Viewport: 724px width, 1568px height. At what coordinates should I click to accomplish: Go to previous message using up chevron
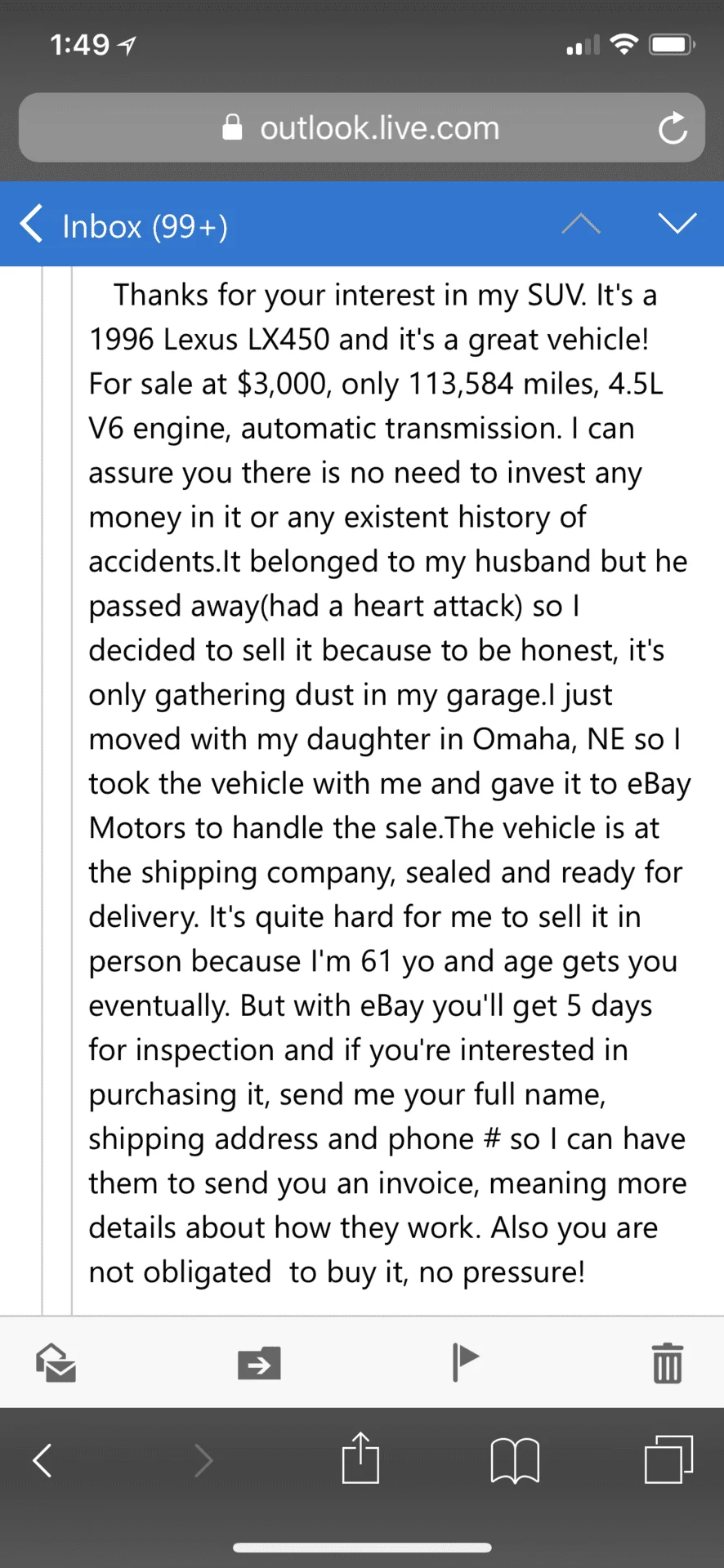(x=581, y=223)
